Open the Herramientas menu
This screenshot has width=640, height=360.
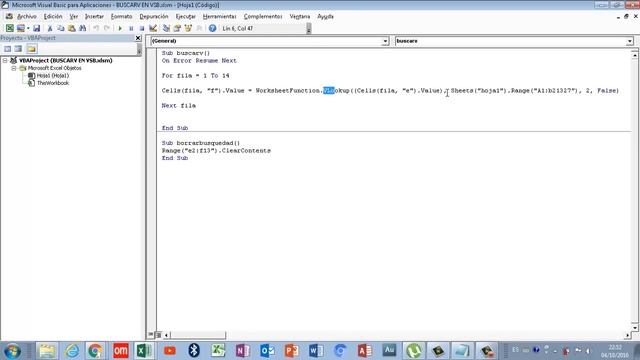pyautogui.click(x=220, y=16)
